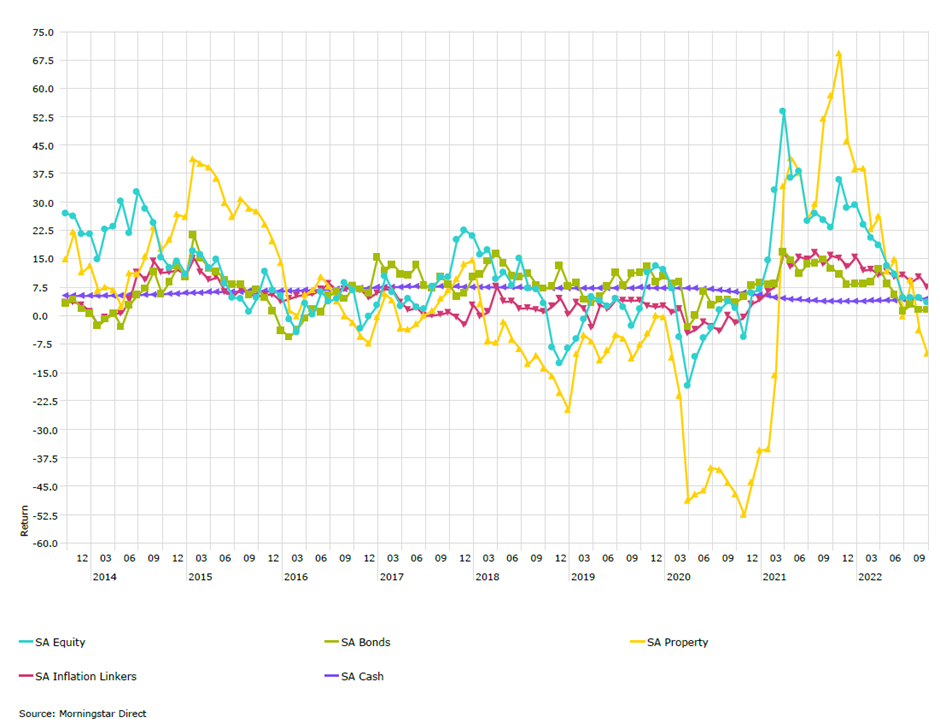Click the purple SA Cash legend swatch
The image size is (940, 723).
point(332,676)
